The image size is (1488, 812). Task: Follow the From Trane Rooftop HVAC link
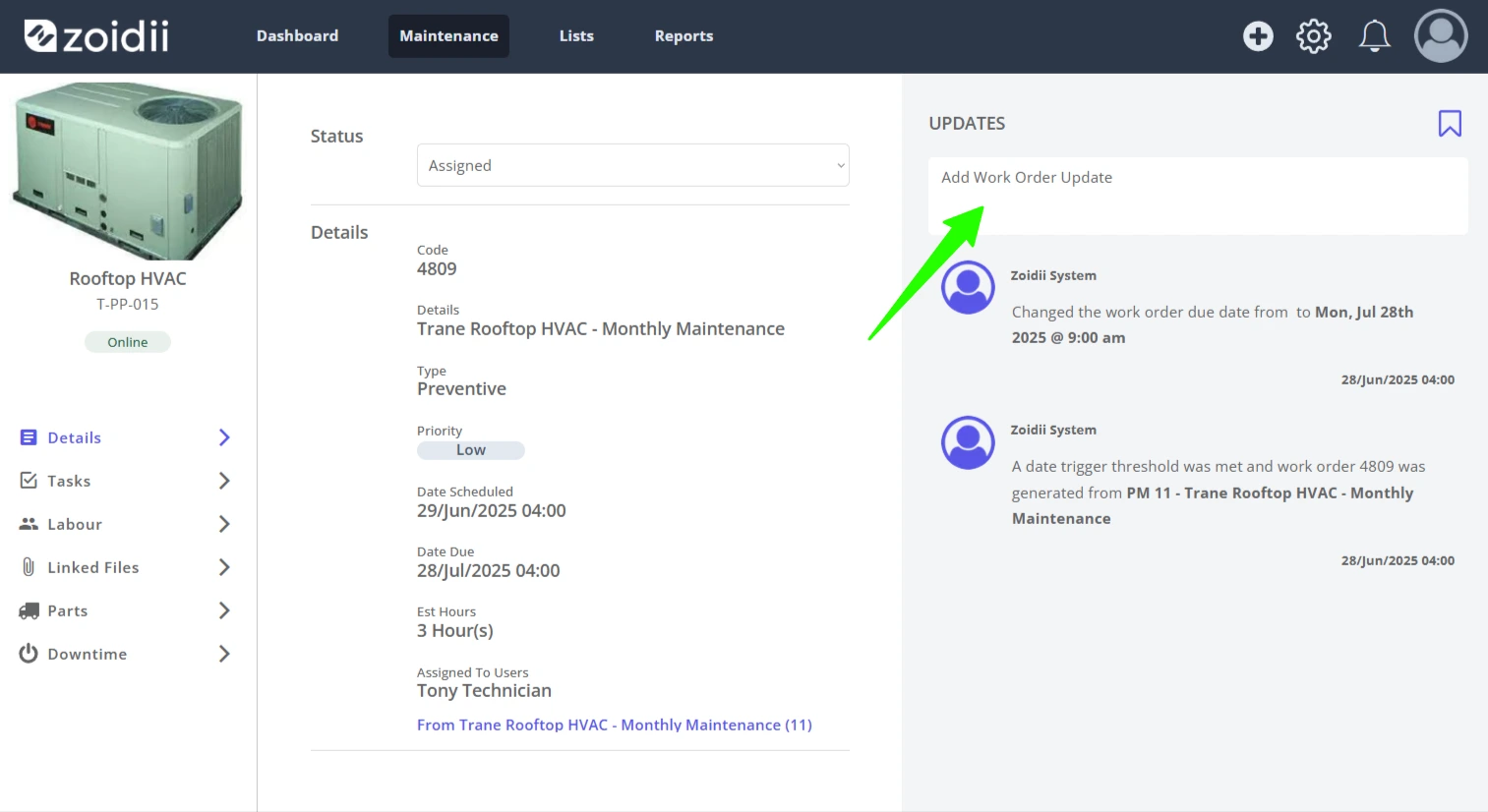pyautogui.click(x=615, y=725)
